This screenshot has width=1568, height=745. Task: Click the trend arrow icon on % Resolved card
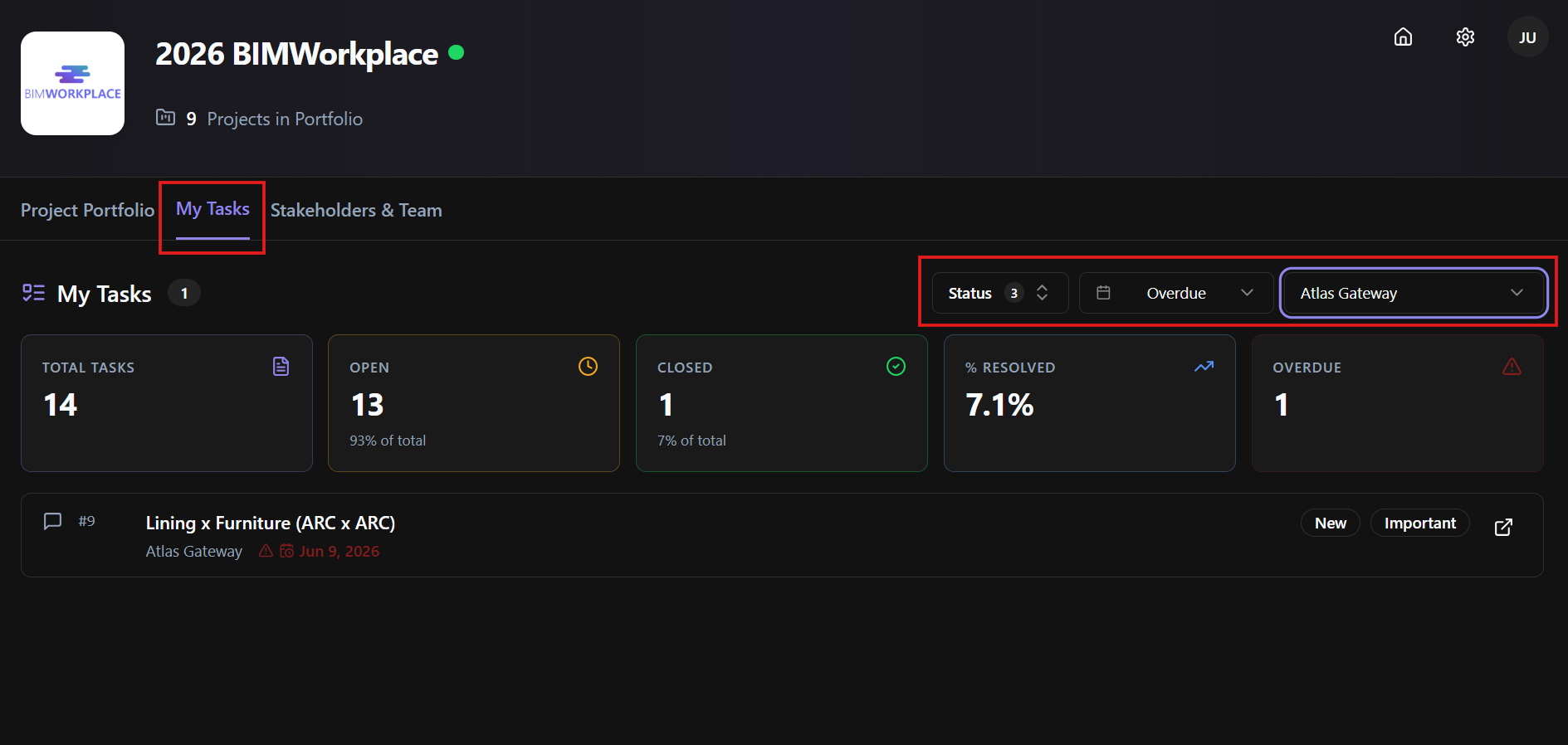point(1204,366)
